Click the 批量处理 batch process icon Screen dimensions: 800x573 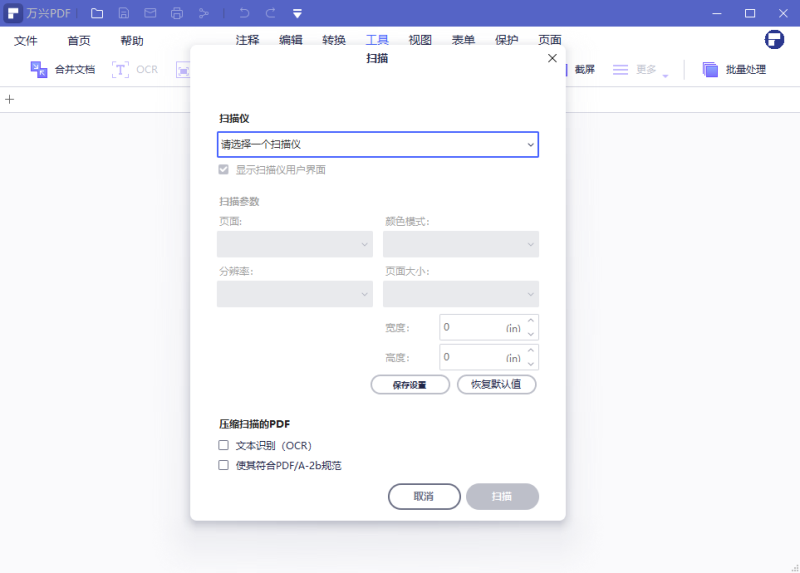pyautogui.click(x=710, y=69)
